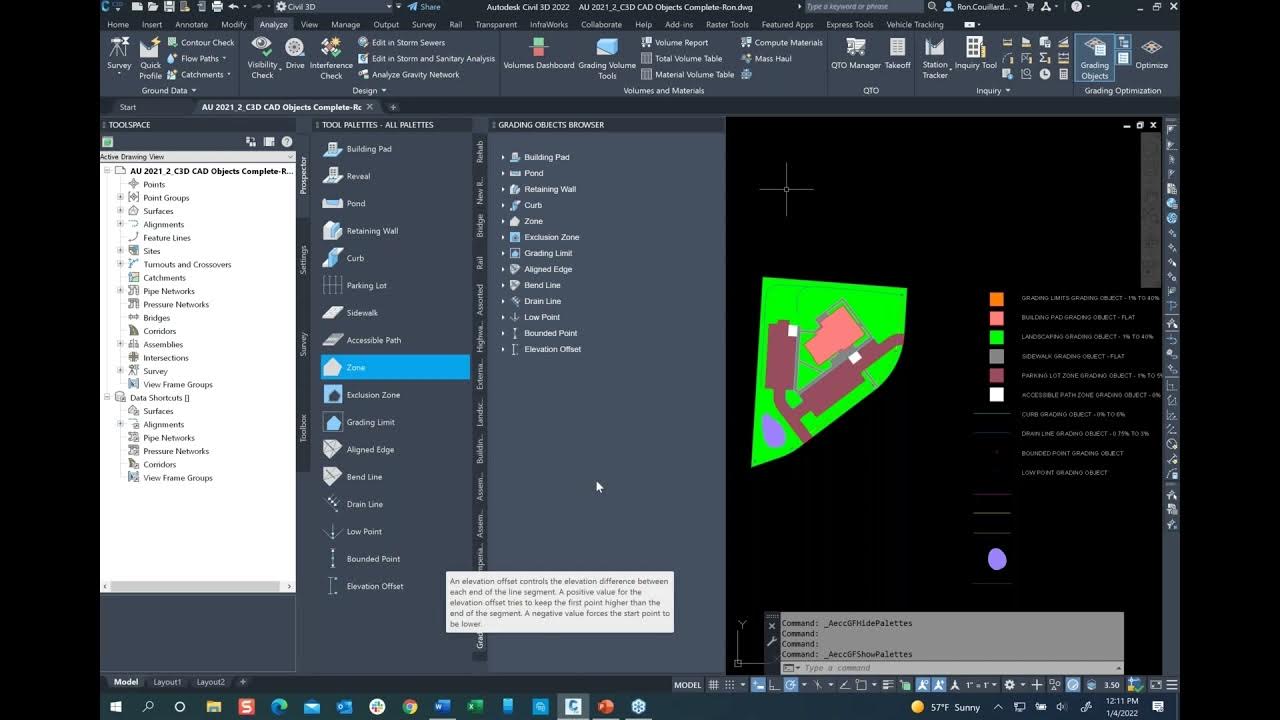Click Compute Materials
1280x720 pixels.
782,43
